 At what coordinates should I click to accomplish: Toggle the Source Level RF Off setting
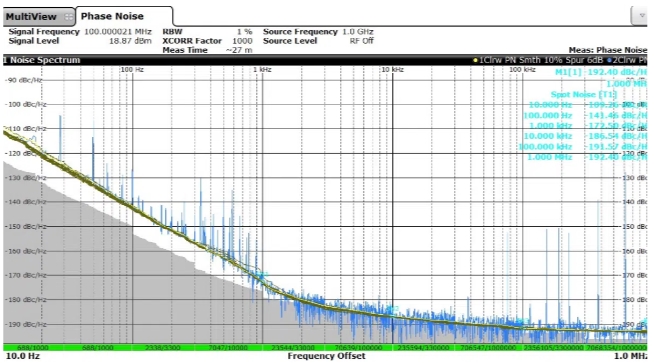coord(319,41)
